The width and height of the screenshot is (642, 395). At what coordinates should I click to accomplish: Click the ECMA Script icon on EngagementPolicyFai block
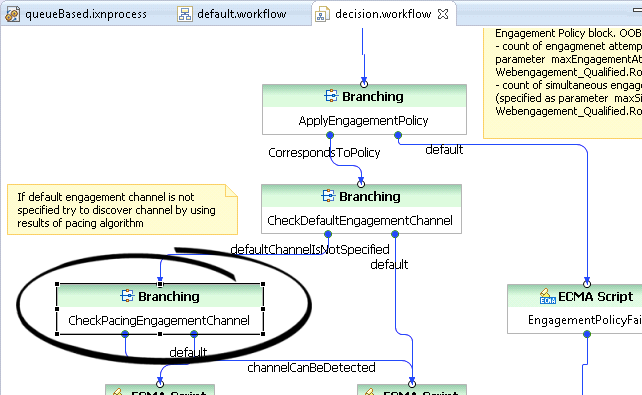[547, 296]
